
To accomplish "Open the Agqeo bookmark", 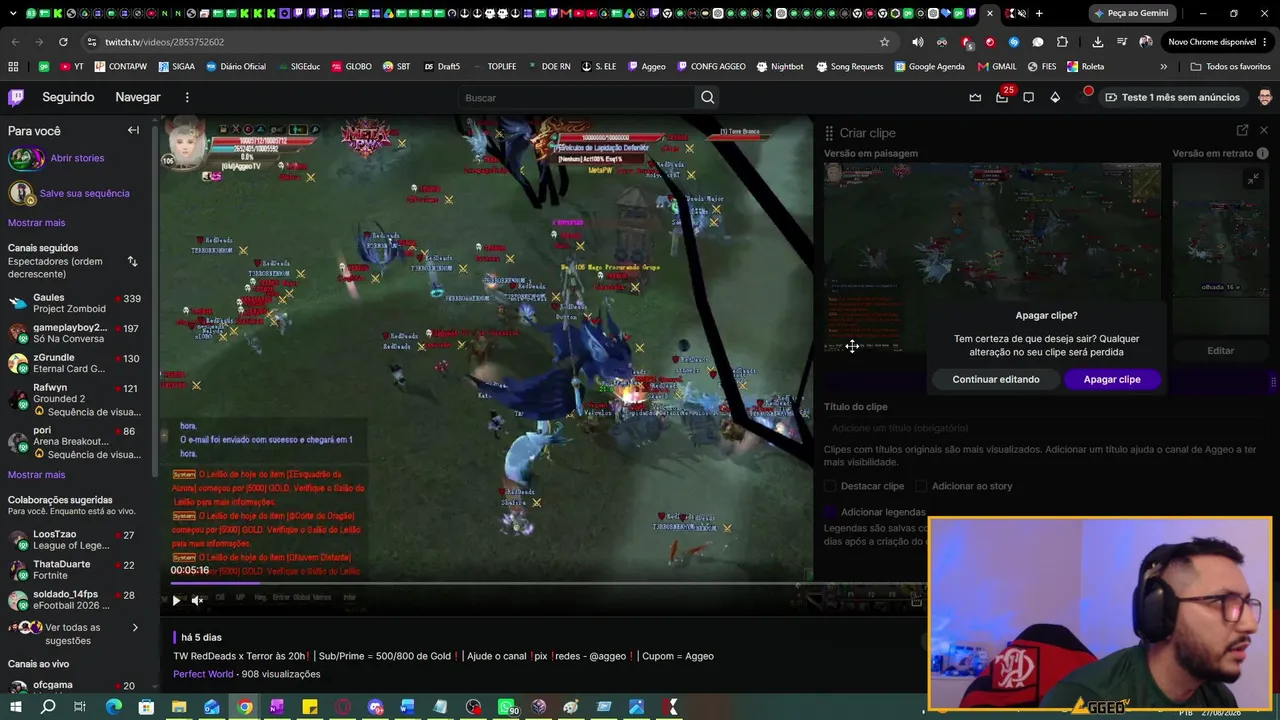I will pos(646,66).
